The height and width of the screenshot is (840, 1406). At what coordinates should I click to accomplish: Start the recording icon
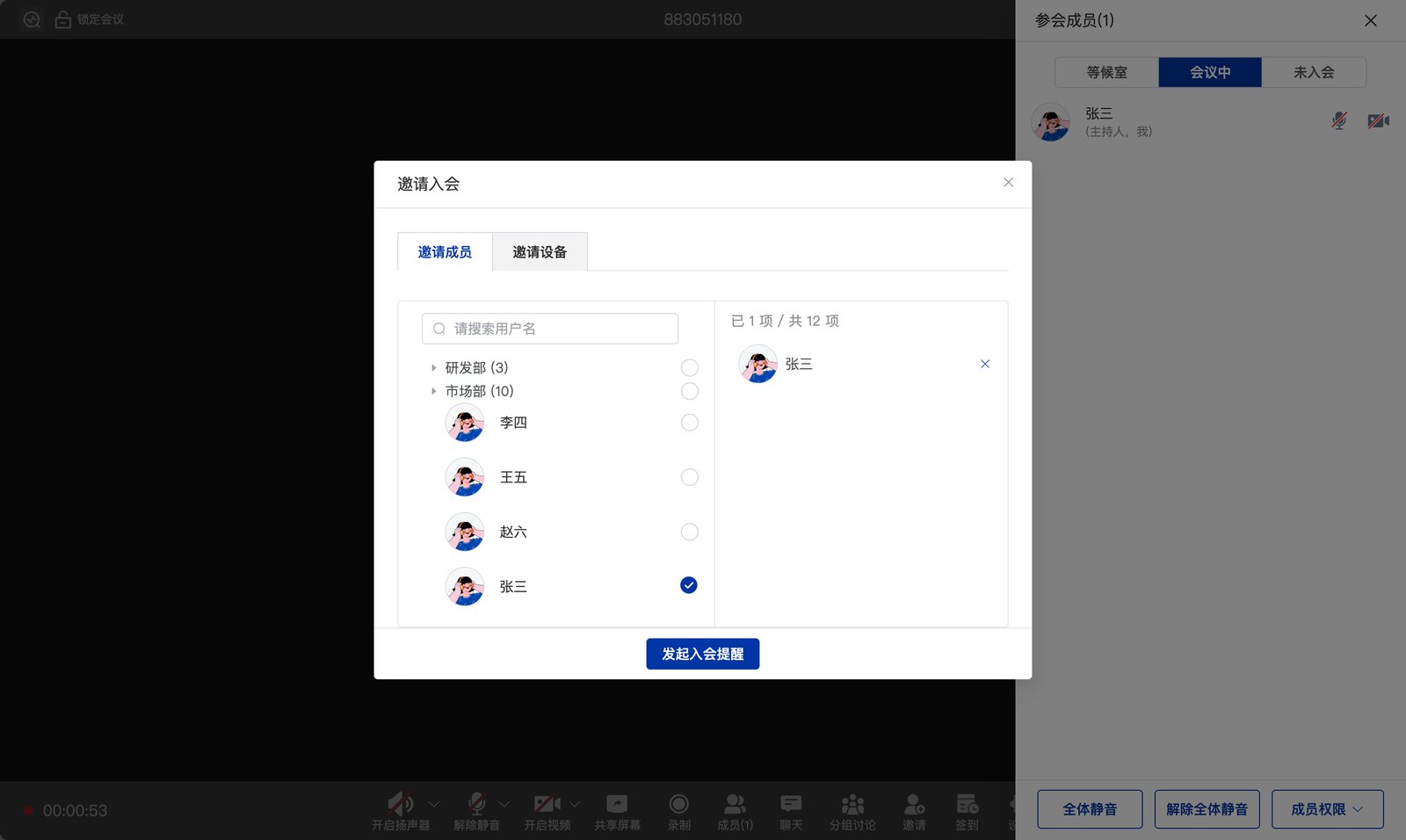coord(678,803)
